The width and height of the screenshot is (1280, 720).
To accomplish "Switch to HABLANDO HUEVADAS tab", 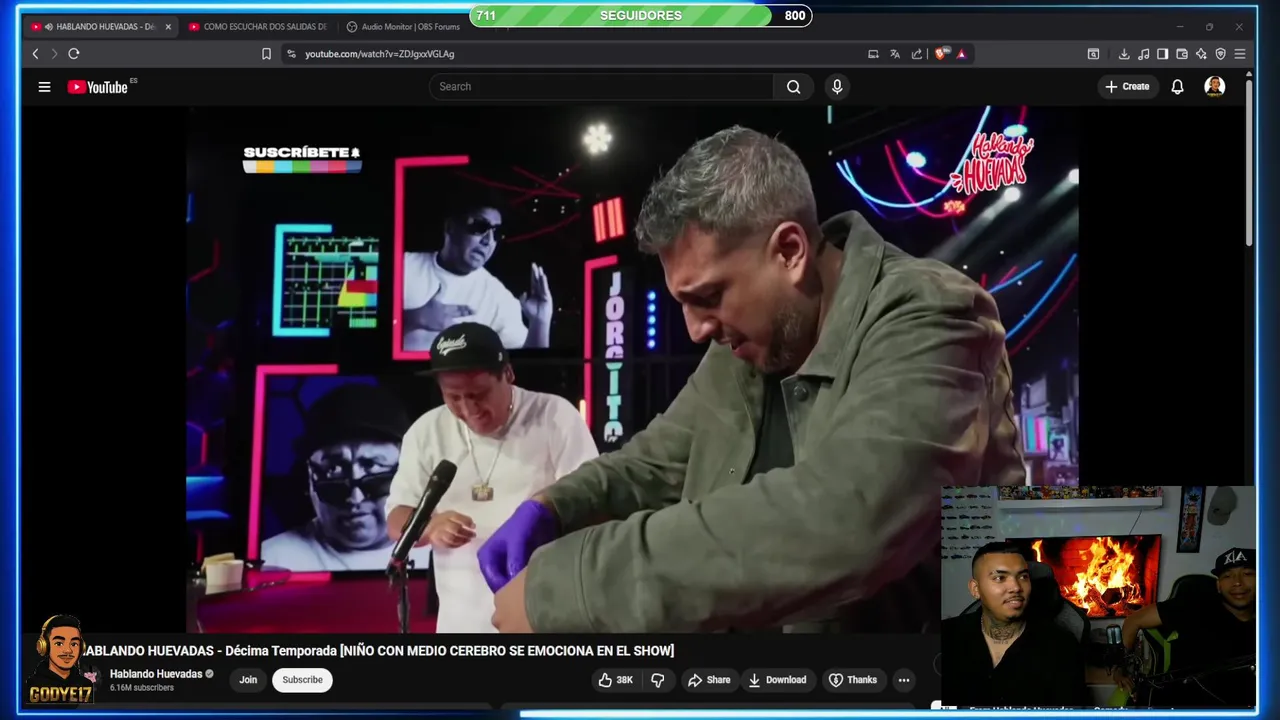I will (x=102, y=27).
